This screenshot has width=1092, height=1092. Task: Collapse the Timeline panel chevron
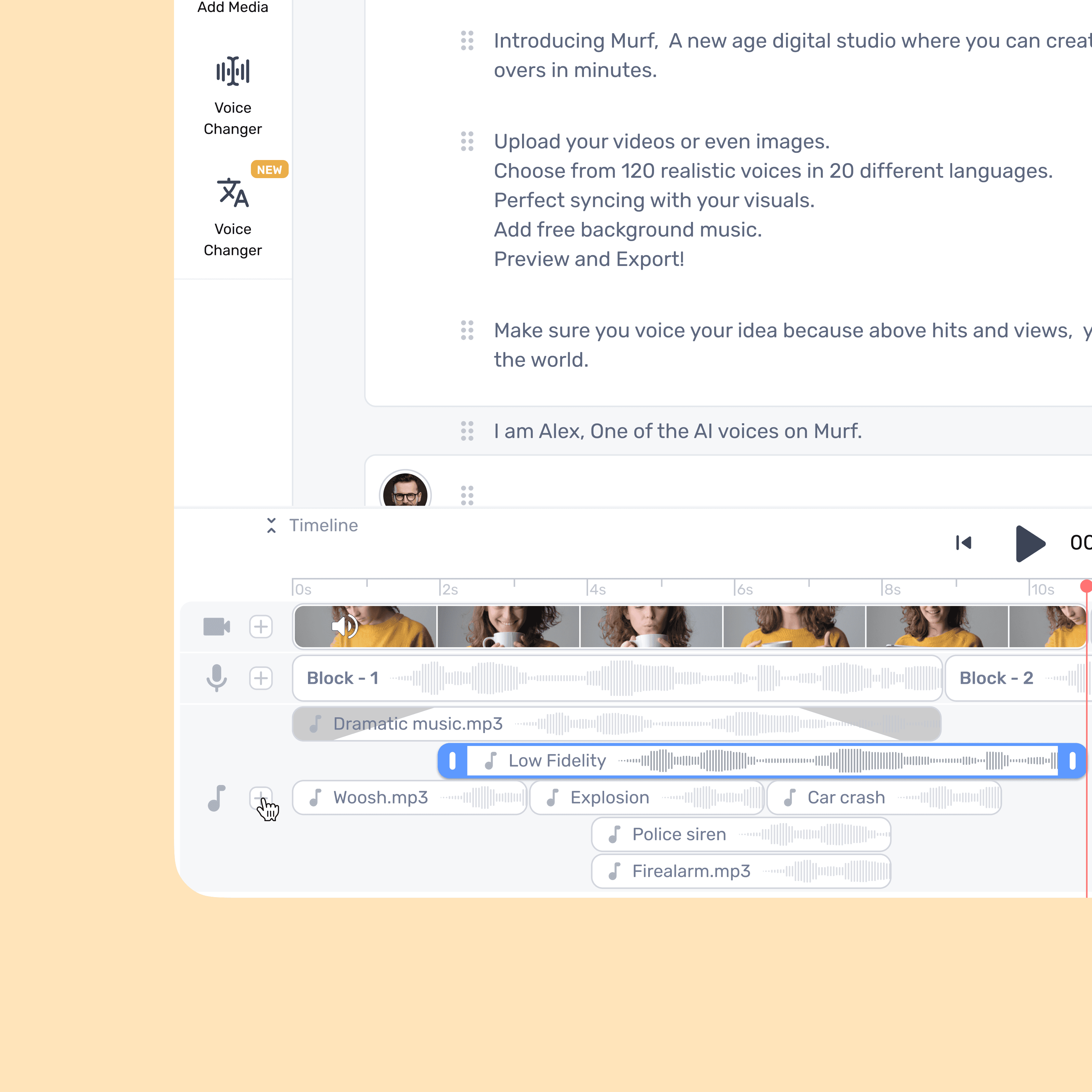pyautogui.click(x=271, y=525)
